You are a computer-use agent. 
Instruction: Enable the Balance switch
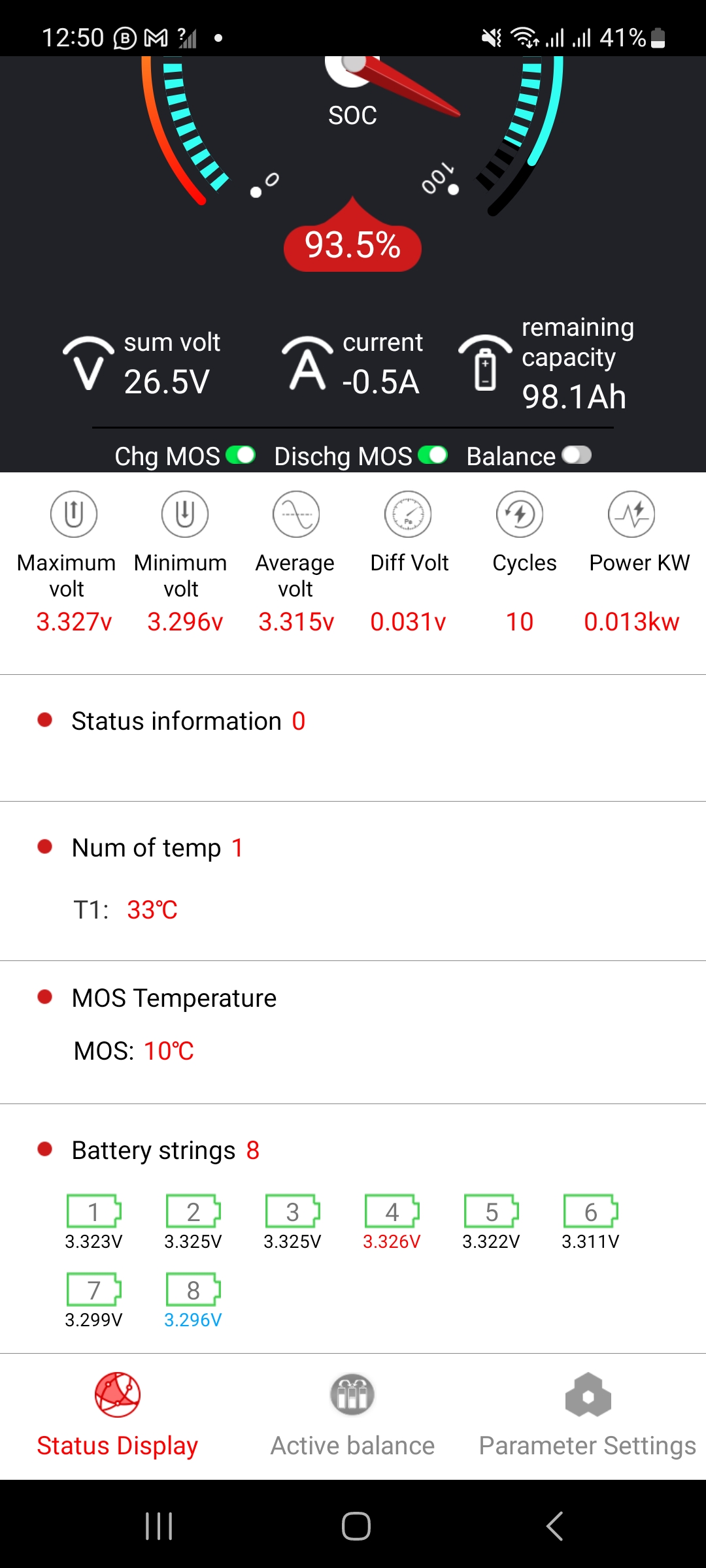click(x=577, y=455)
